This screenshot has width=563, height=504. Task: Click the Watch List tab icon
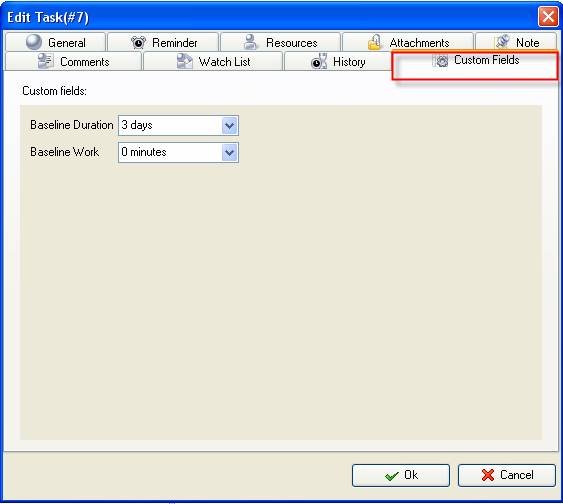[x=185, y=61]
